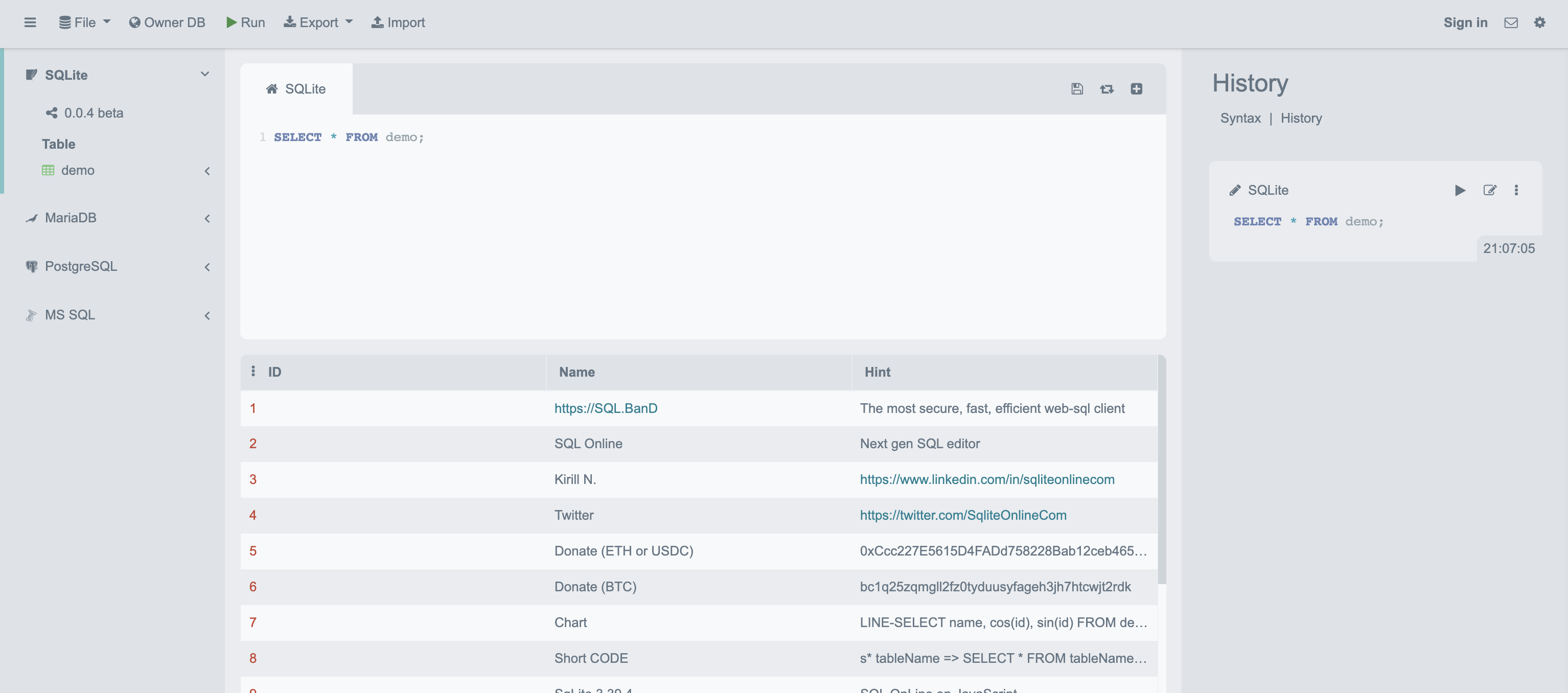This screenshot has width=1568, height=693.
Task: Open the https://SQL.BanD link
Action: click(x=606, y=408)
